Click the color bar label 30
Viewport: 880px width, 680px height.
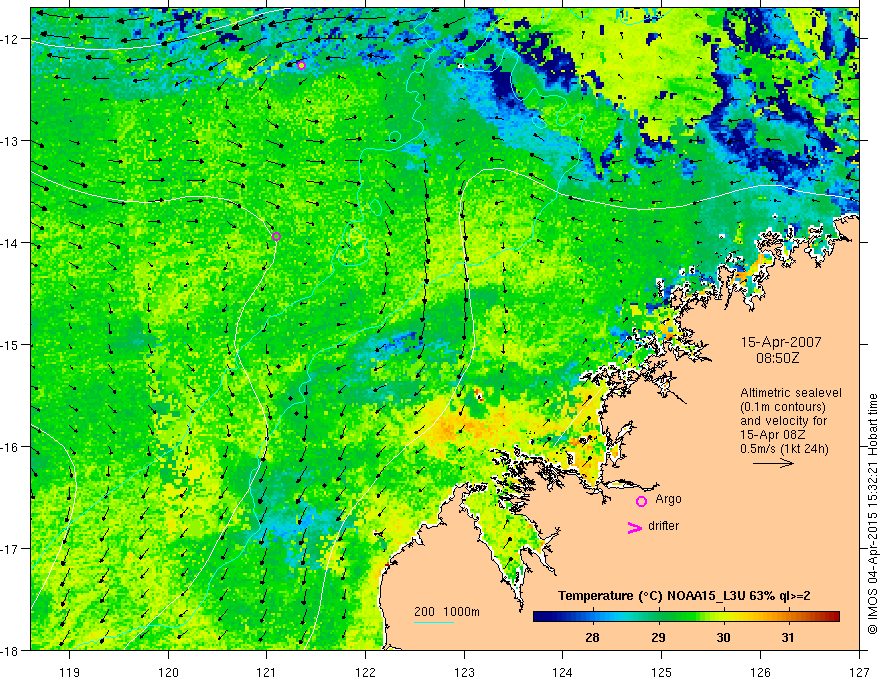[723, 637]
